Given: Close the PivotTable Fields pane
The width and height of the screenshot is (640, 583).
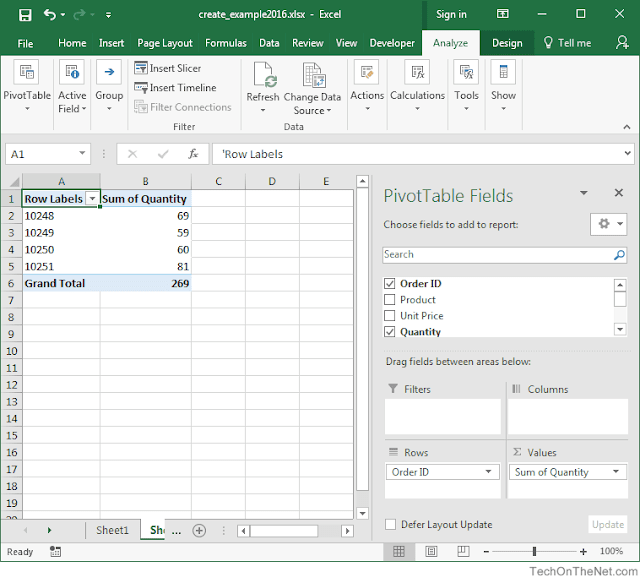Looking at the screenshot, I should 619,193.
